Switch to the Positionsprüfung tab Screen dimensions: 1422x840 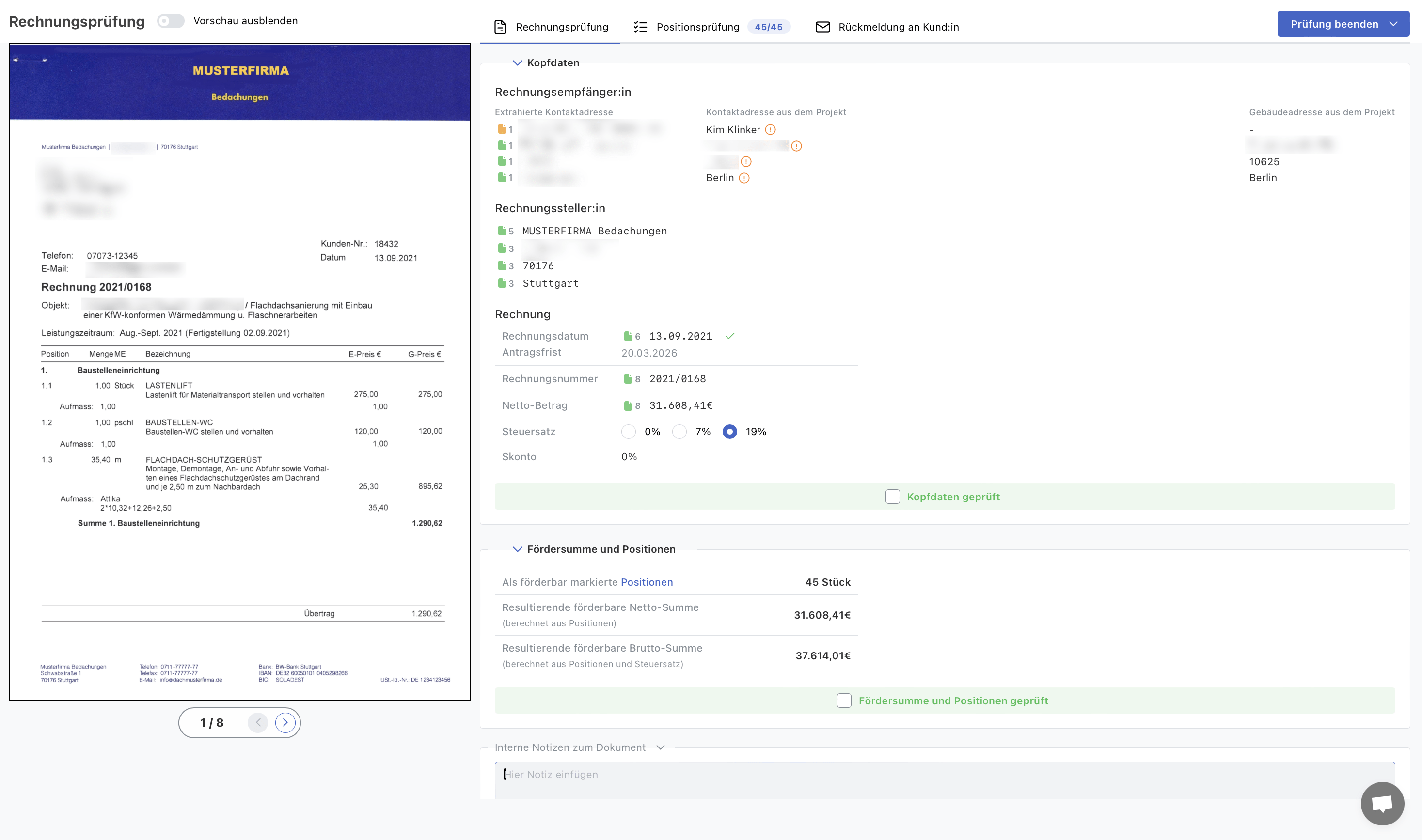tap(712, 27)
